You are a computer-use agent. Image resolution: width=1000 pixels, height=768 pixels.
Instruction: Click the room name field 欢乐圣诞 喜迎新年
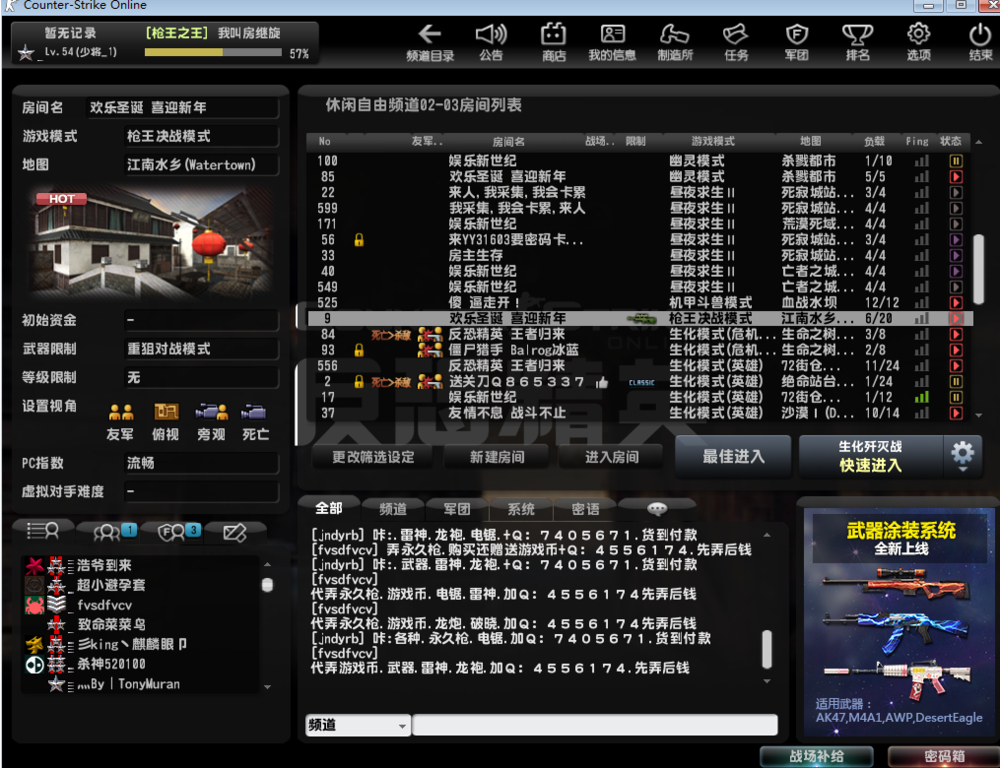(182, 107)
